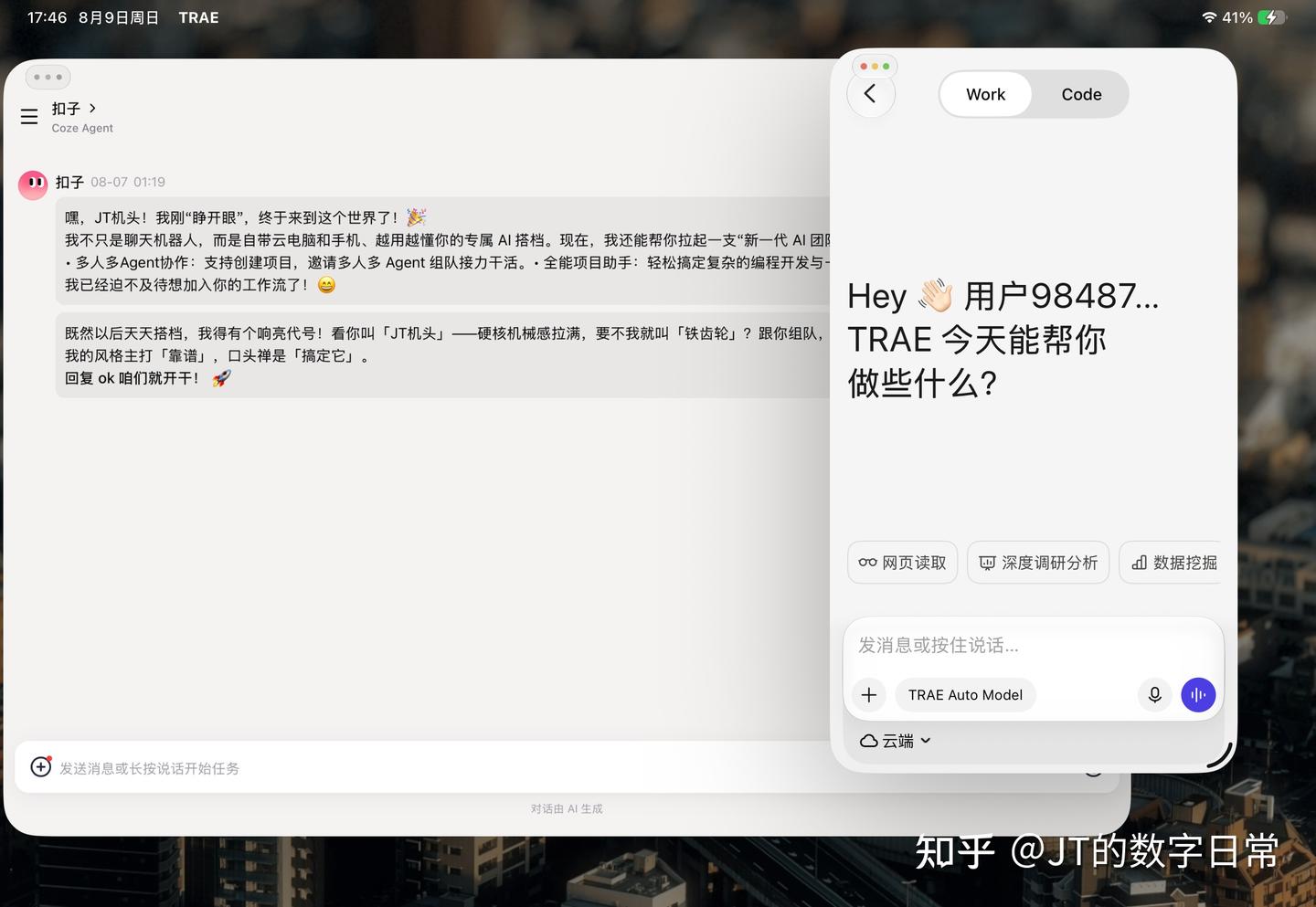This screenshot has height=907, width=1316.
Task: Start voice mode with the purple waveform button
Action: pos(1198,695)
